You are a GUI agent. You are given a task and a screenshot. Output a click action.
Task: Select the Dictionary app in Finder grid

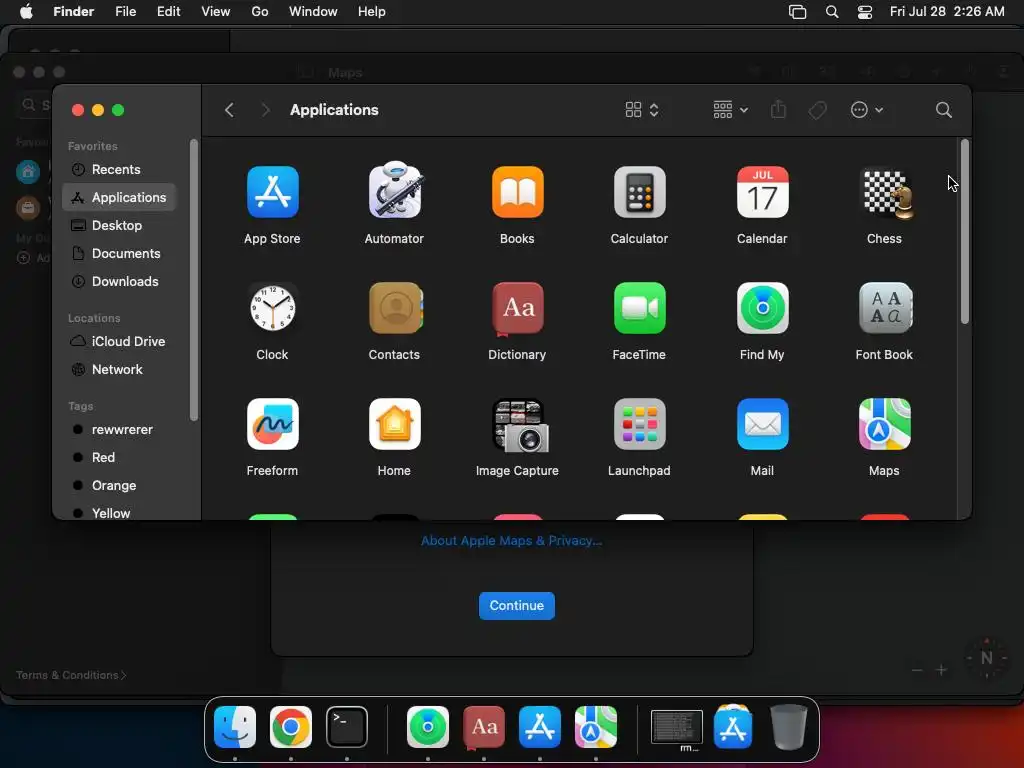pos(517,308)
